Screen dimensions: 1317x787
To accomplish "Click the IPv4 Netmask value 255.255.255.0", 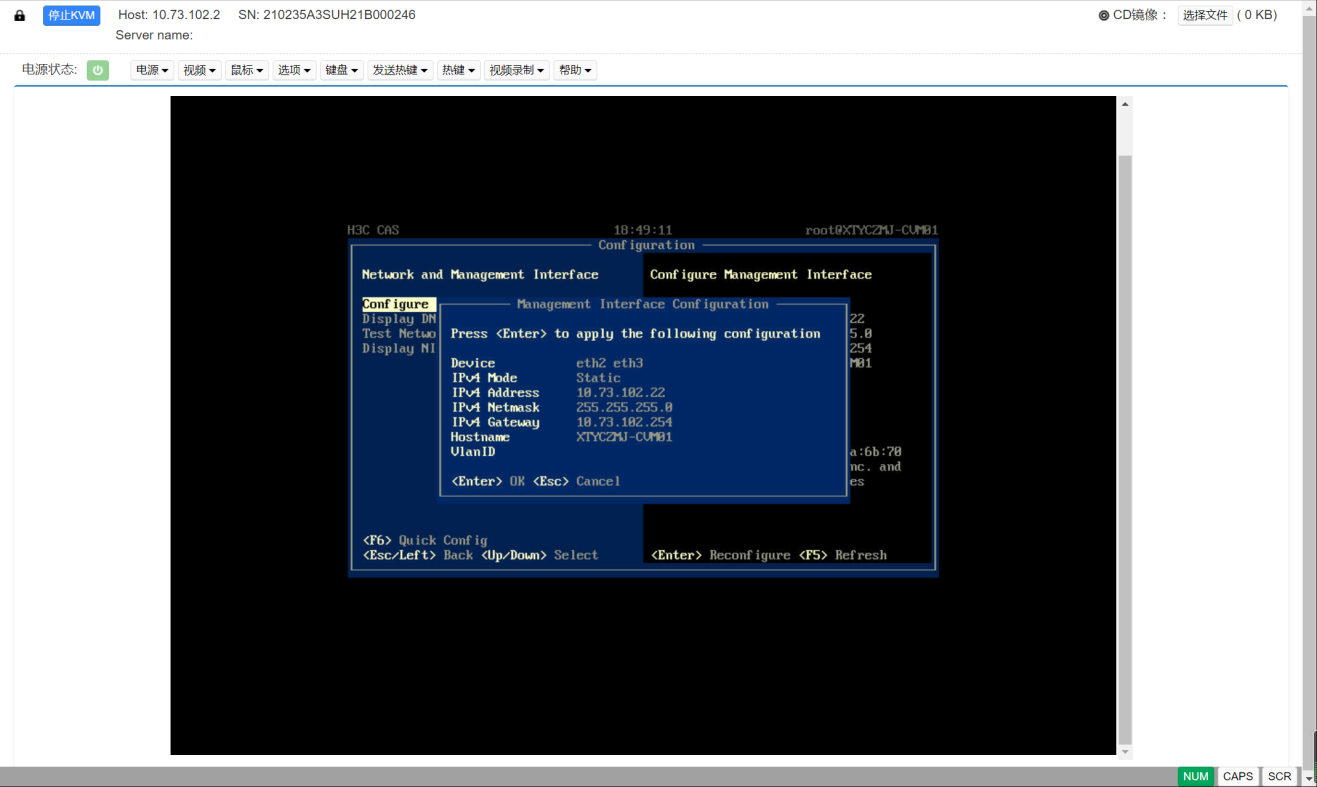I will tap(625, 408).
